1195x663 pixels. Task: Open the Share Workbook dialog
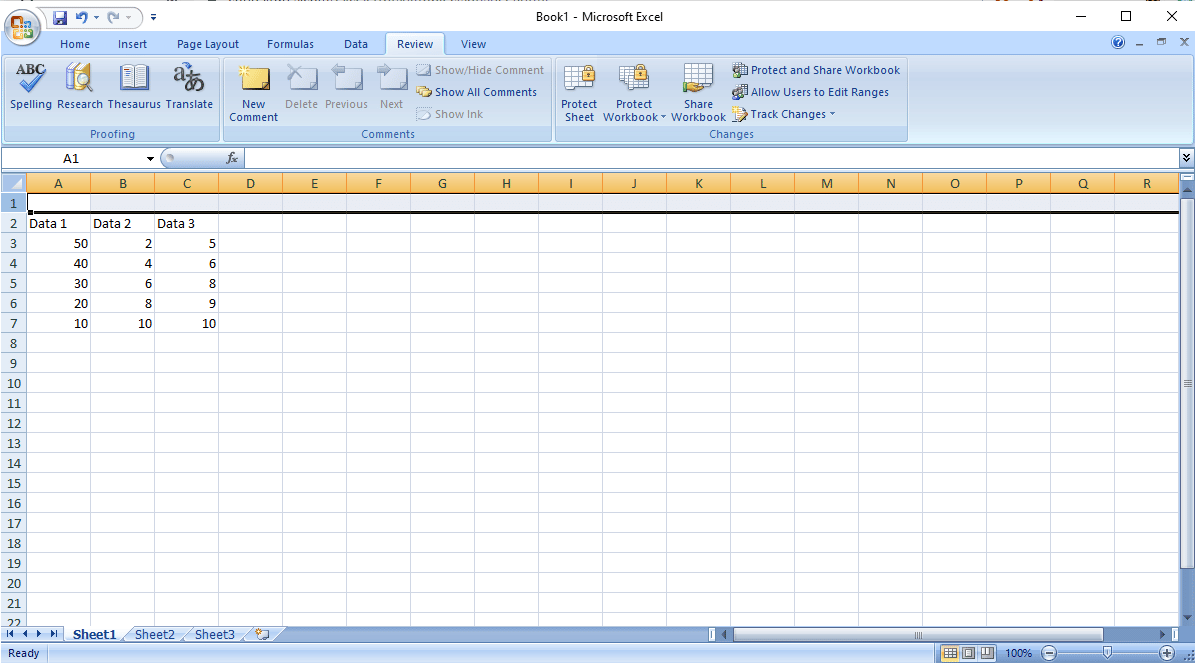(x=698, y=93)
